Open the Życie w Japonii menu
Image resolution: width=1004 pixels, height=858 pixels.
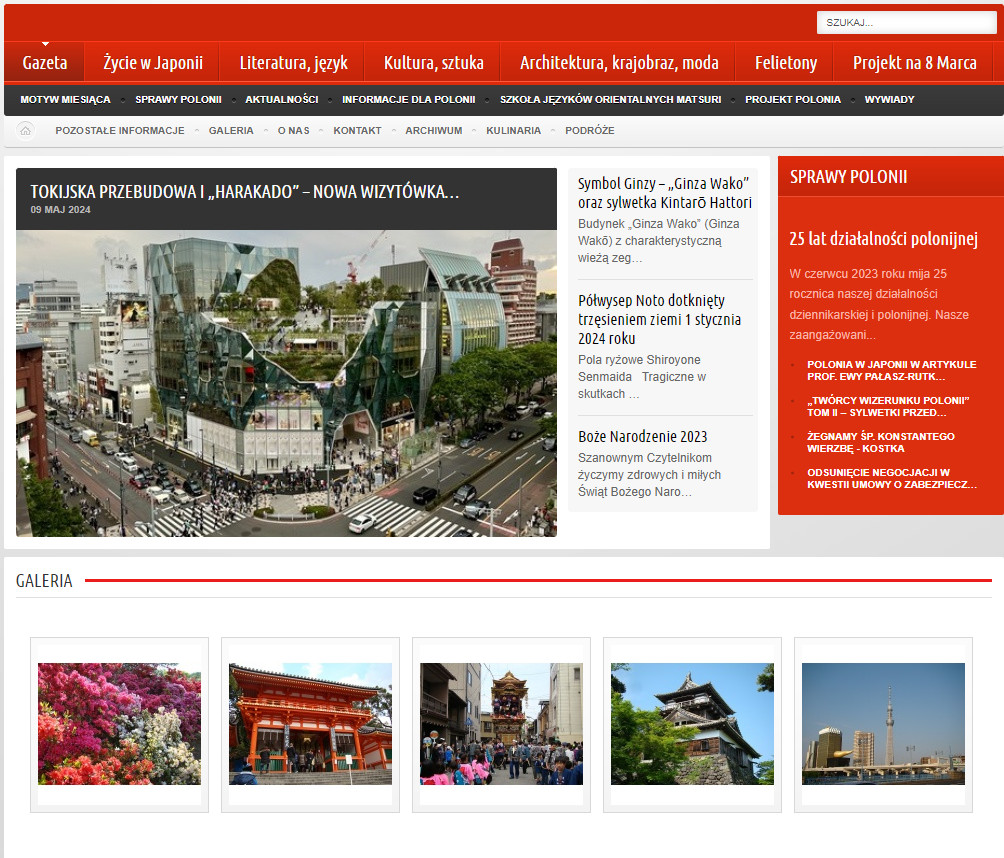153,63
